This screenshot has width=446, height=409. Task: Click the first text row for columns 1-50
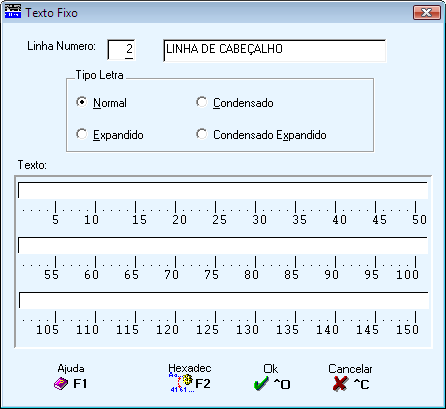click(223, 191)
